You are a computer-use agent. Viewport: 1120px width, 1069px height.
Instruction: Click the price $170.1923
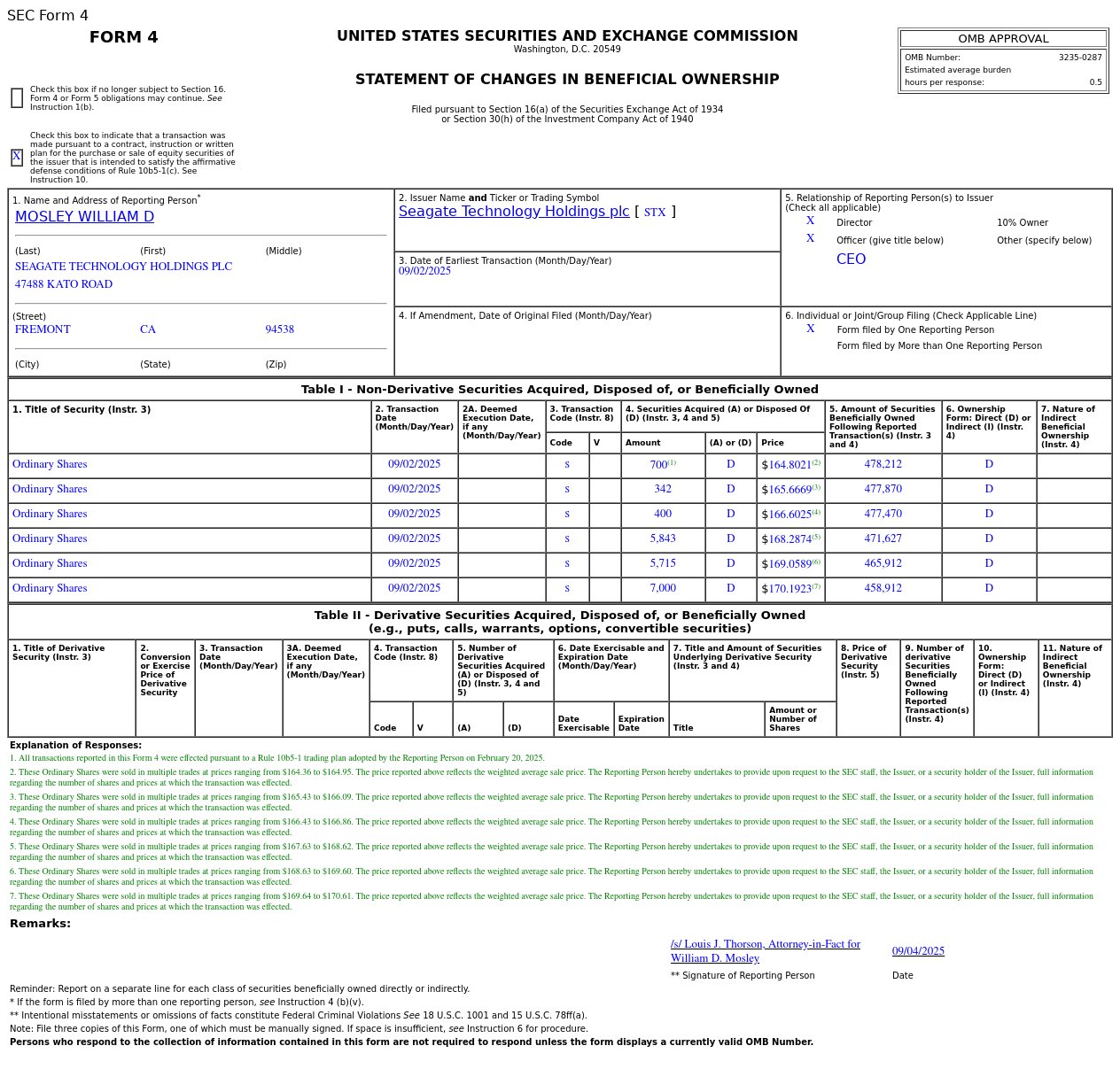(786, 589)
